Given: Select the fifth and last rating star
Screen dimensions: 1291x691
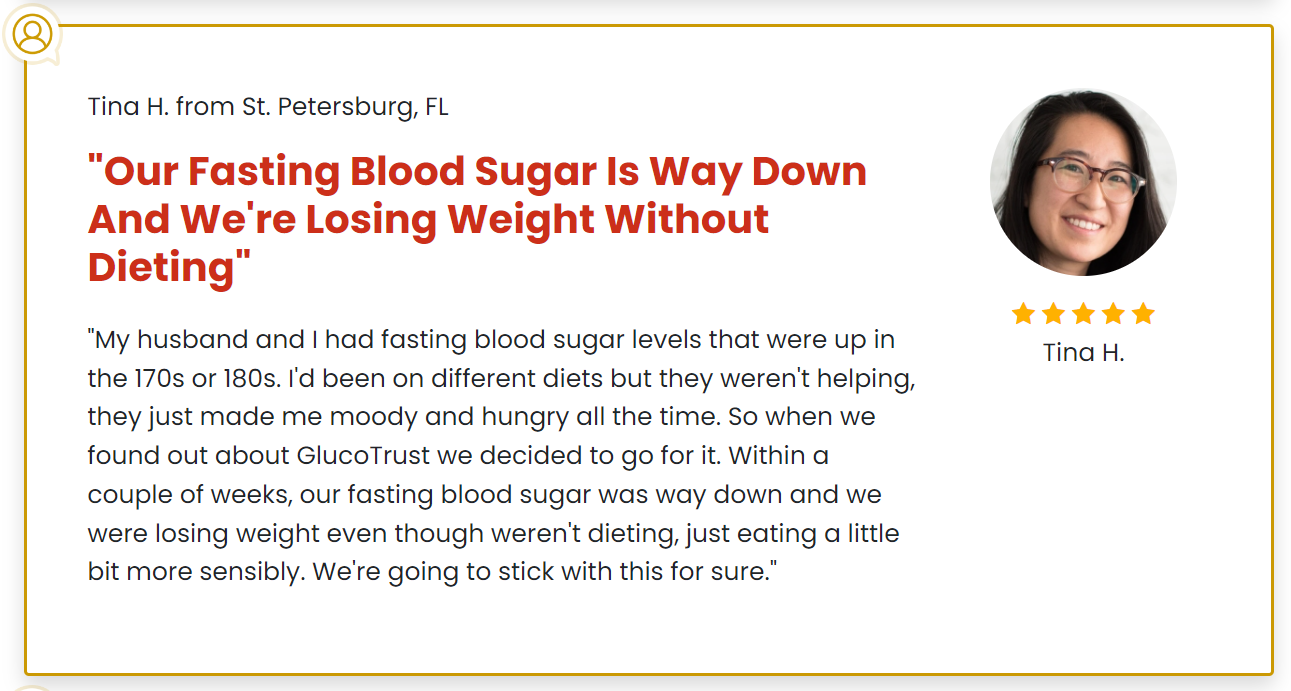Looking at the screenshot, I should (x=1143, y=314).
